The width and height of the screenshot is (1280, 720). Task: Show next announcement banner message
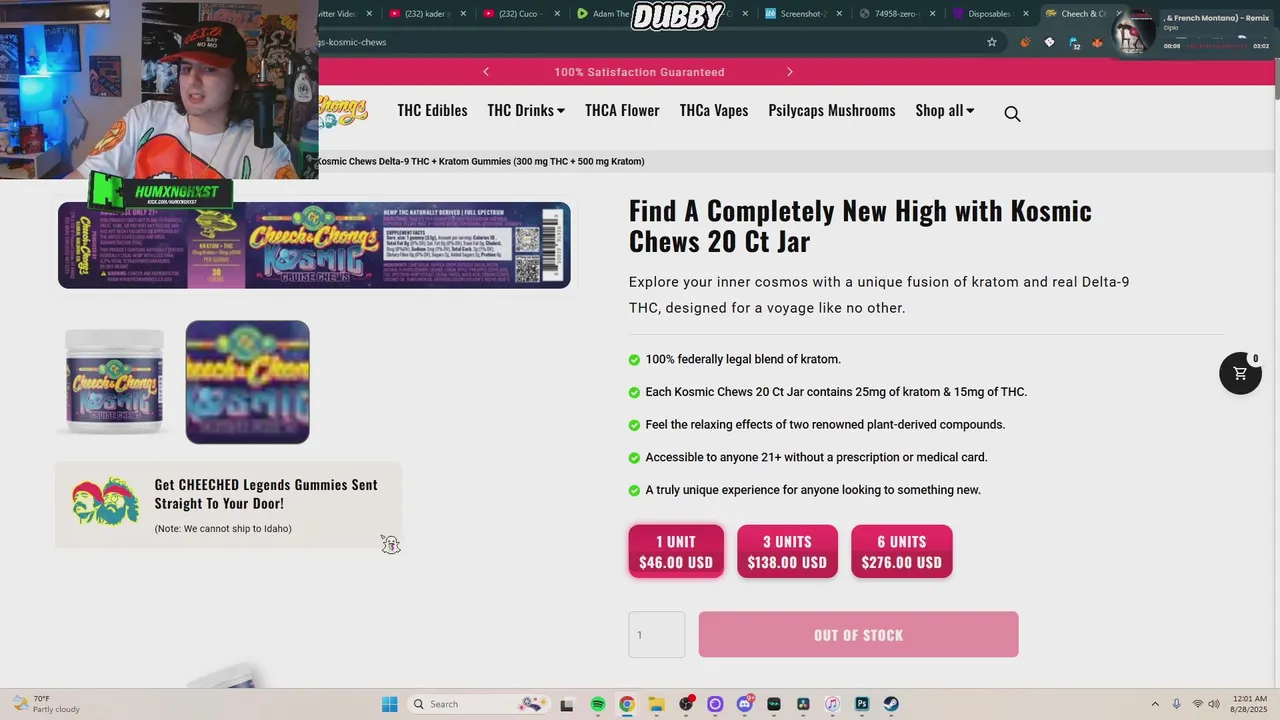(789, 72)
